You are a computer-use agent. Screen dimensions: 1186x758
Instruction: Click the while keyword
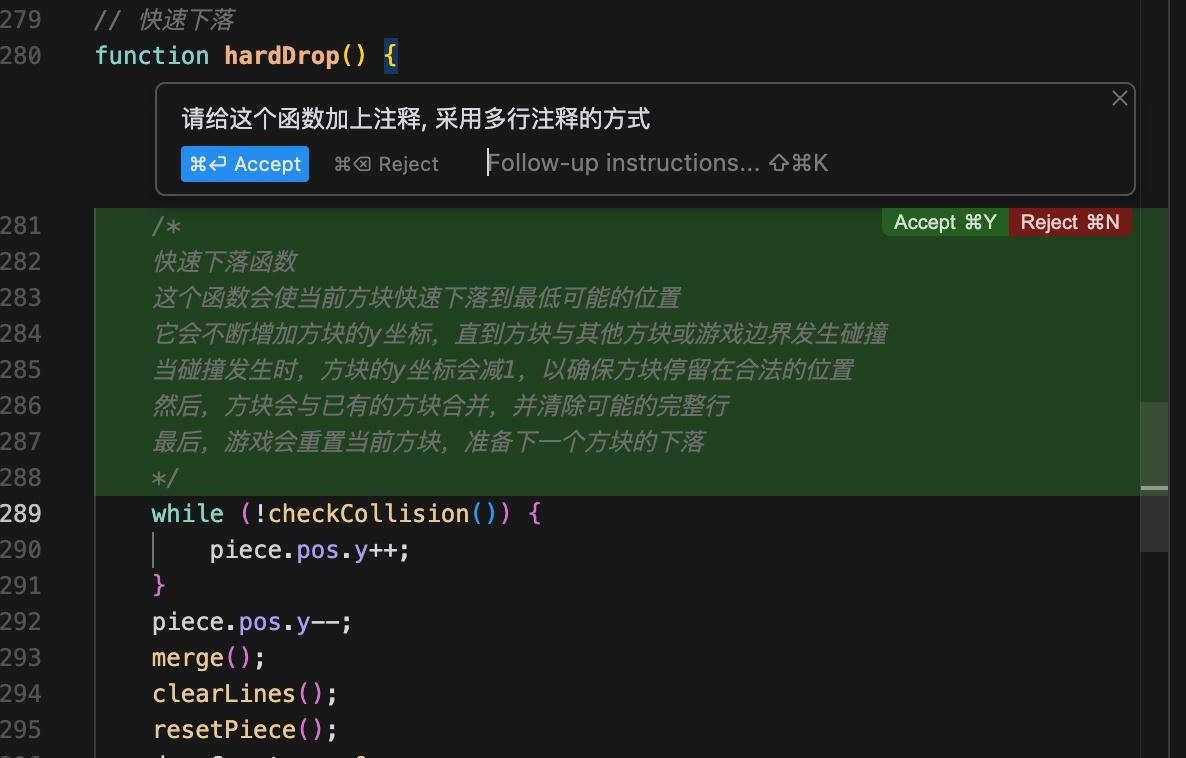[x=187, y=514]
